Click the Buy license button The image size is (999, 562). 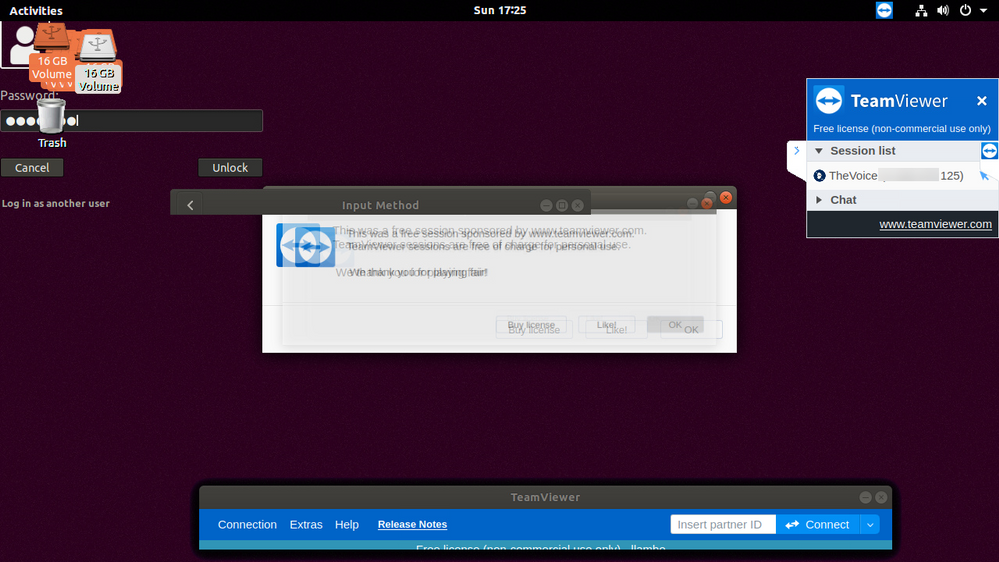tap(534, 328)
